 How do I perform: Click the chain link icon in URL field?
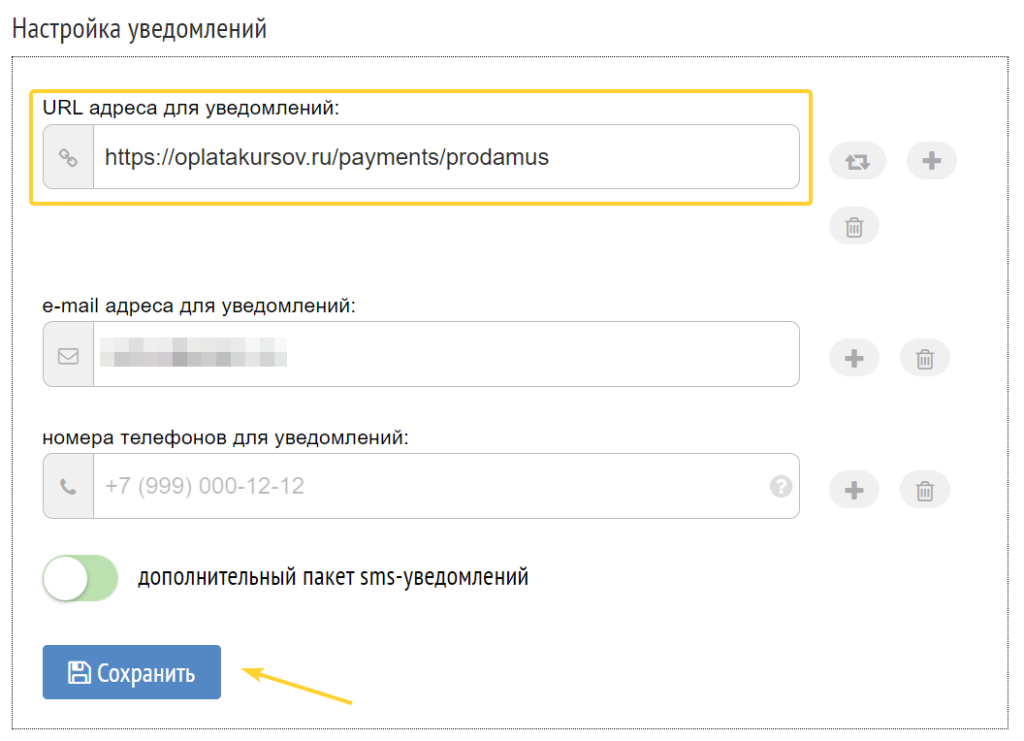(x=68, y=157)
